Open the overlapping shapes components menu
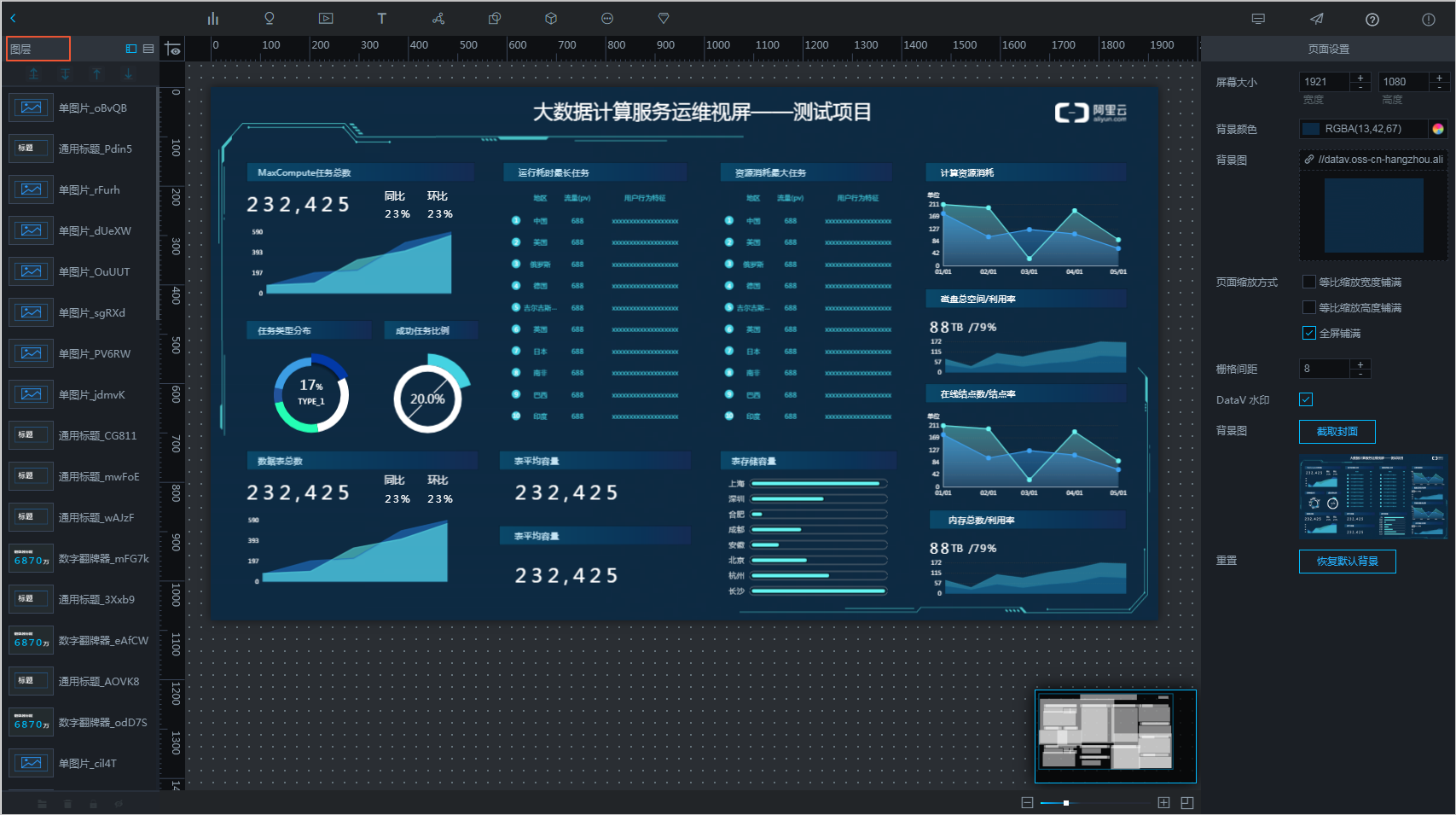This screenshot has width=1456, height=815. (x=495, y=18)
